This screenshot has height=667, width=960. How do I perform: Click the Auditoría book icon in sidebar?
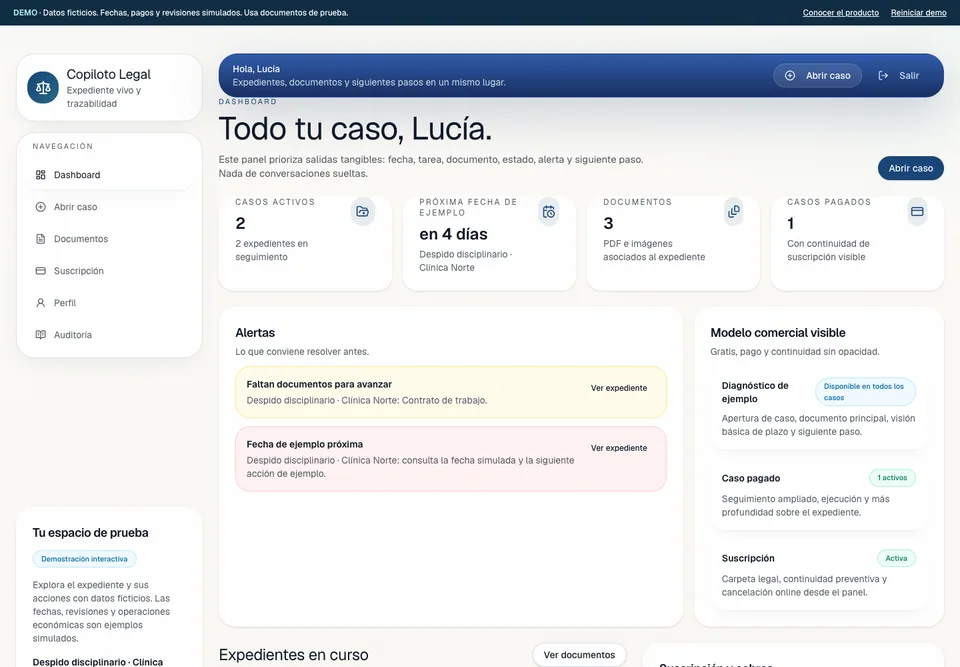point(40,334)
